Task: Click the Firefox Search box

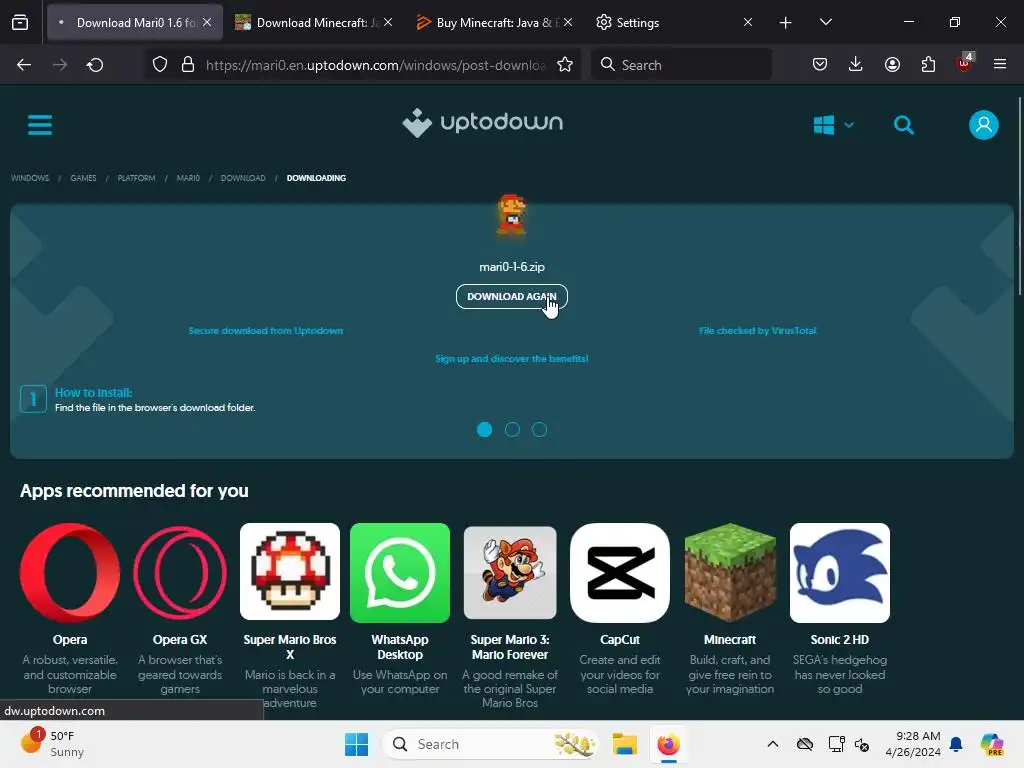Action: [x=681, y=65]
